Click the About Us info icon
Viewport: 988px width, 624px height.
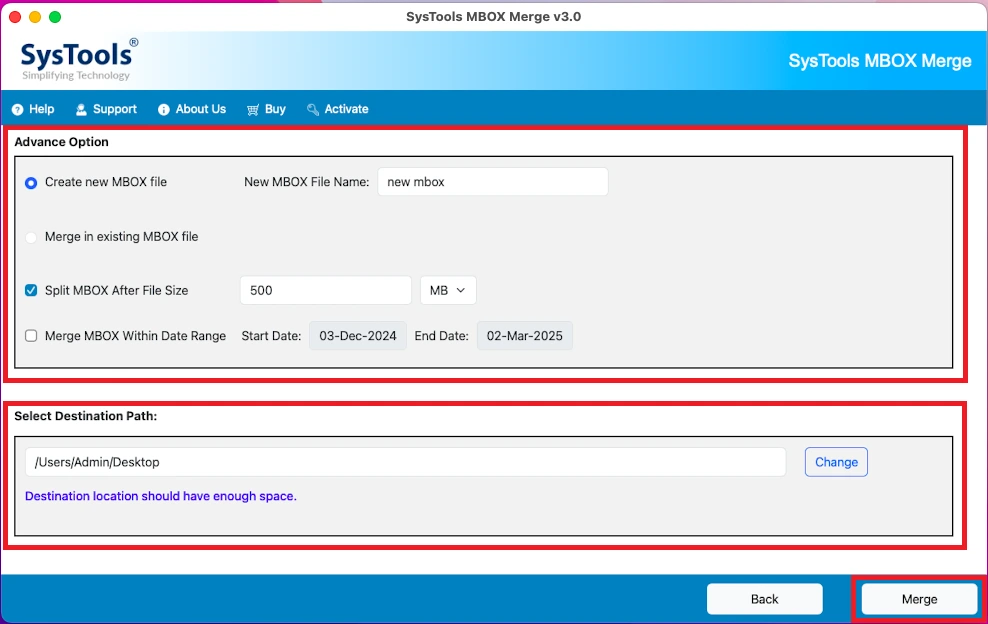(164, 110)
